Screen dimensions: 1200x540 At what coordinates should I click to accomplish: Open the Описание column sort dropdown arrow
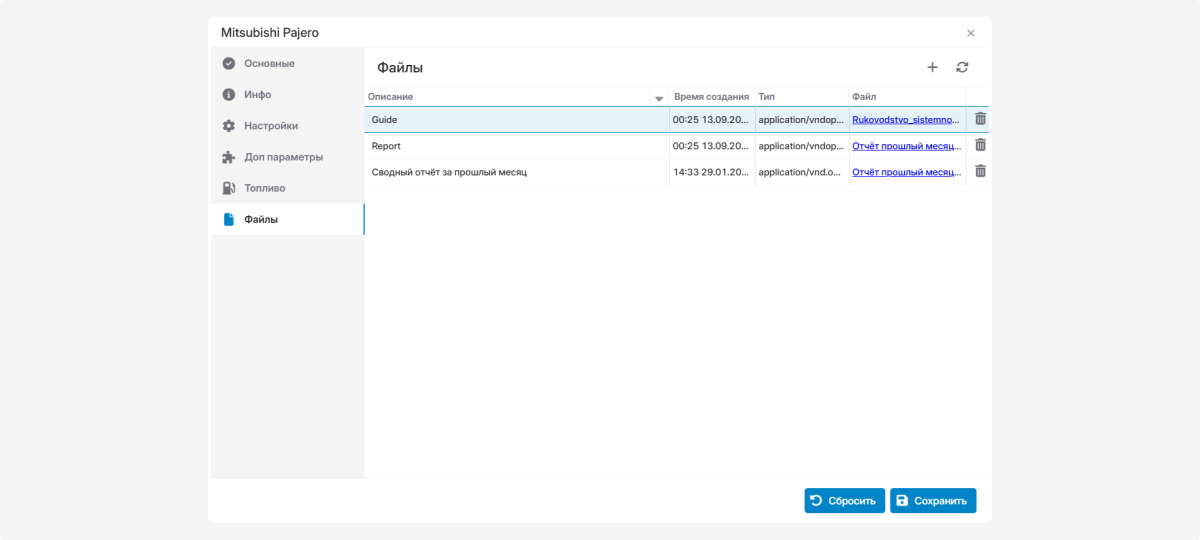click(658, 98)
